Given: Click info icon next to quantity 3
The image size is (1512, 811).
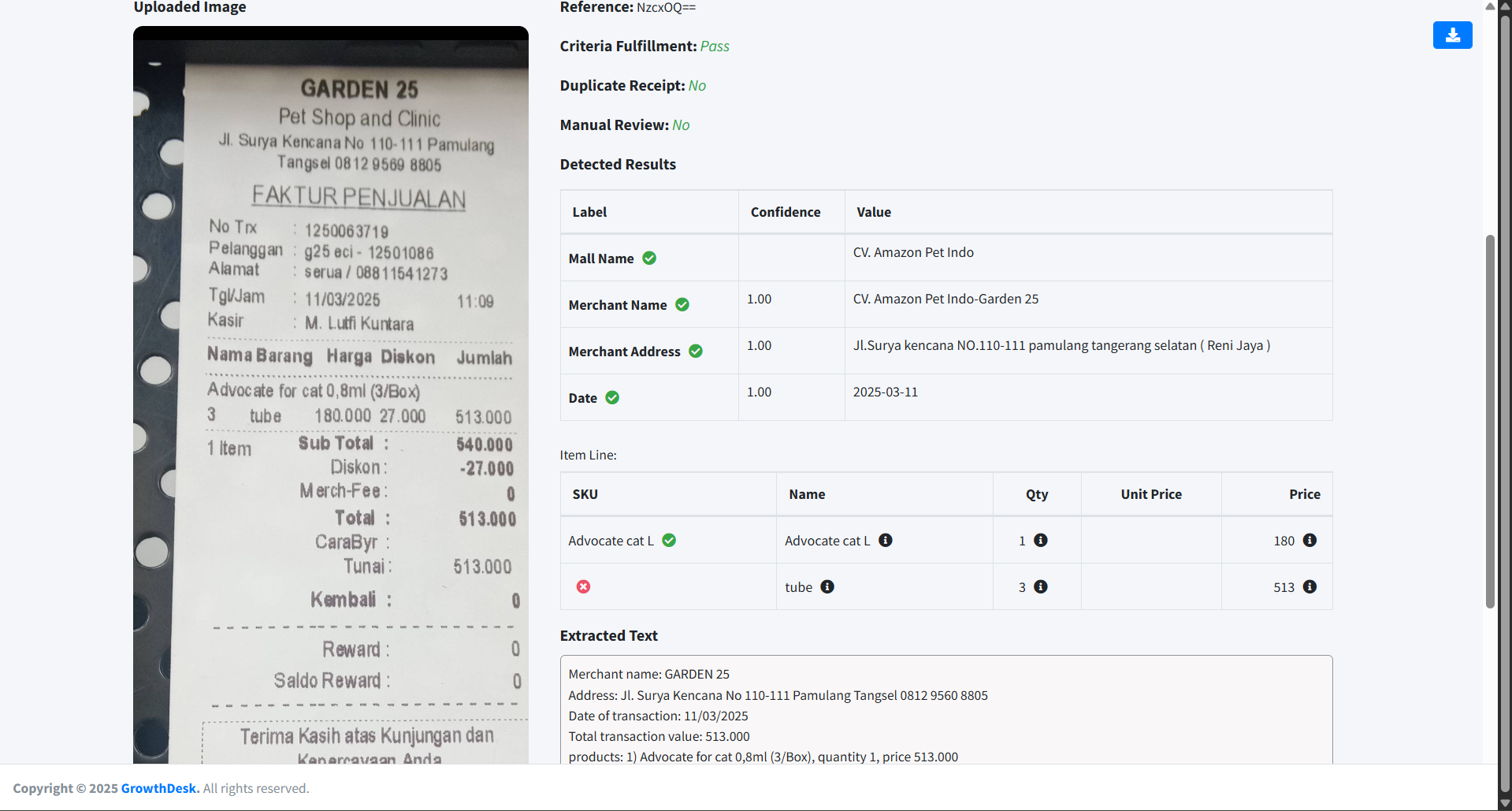Looking at the screenshot, I should [x=1041, y=587].
